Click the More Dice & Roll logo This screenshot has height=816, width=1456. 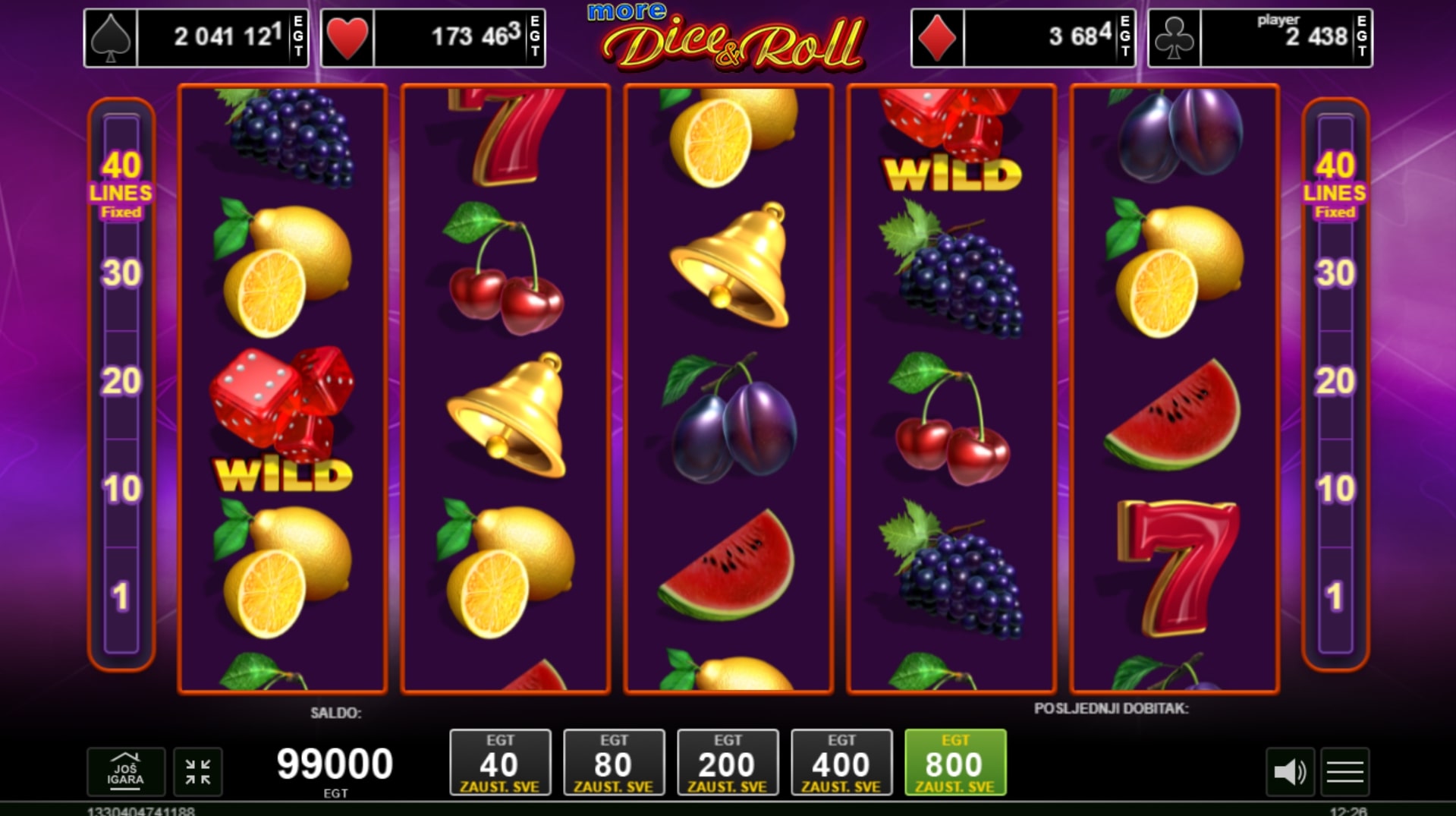pos(727,36)
